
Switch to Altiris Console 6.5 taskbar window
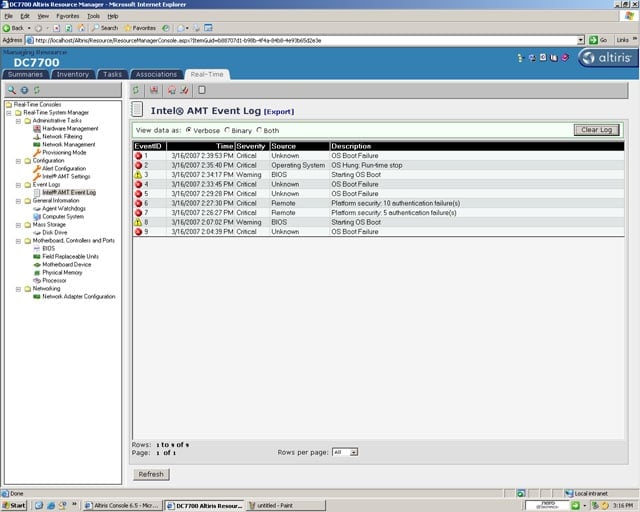point(122,505)
